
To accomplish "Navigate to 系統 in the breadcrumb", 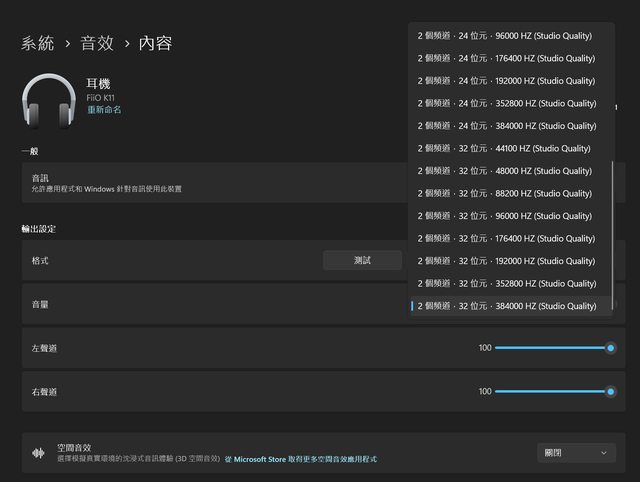I will click(38, 43).
